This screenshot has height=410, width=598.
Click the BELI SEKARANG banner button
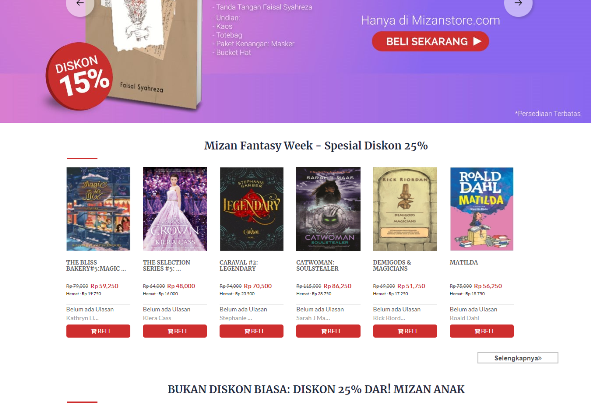coord(430,41)
